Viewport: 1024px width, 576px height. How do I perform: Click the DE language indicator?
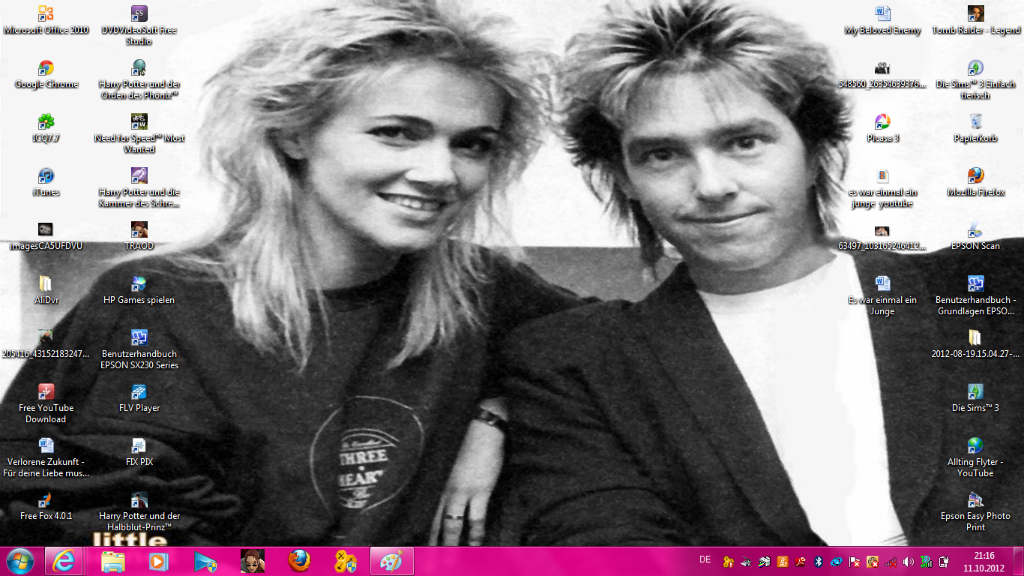[x=705, y=560]
